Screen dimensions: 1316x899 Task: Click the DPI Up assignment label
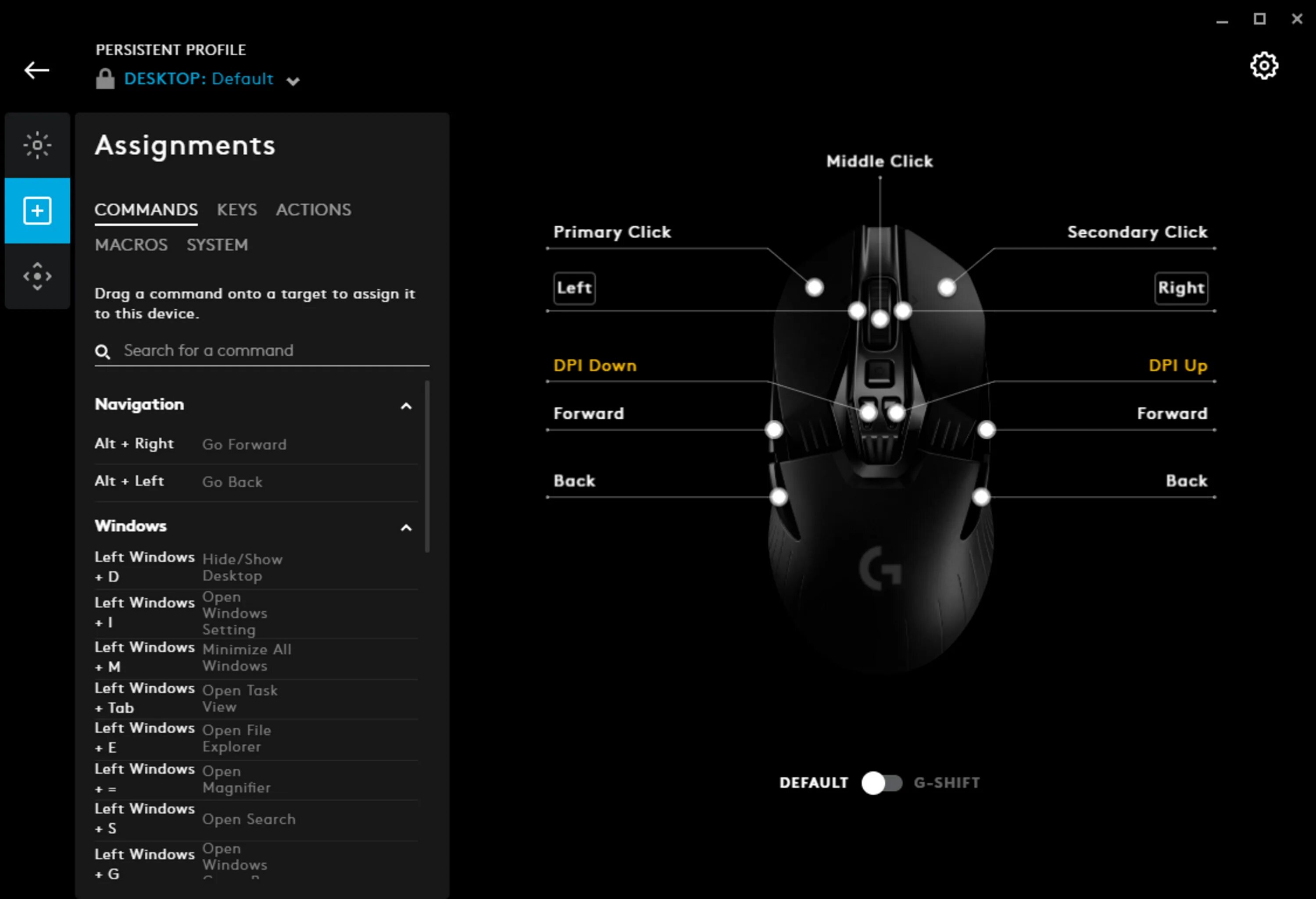(1178, 366)
